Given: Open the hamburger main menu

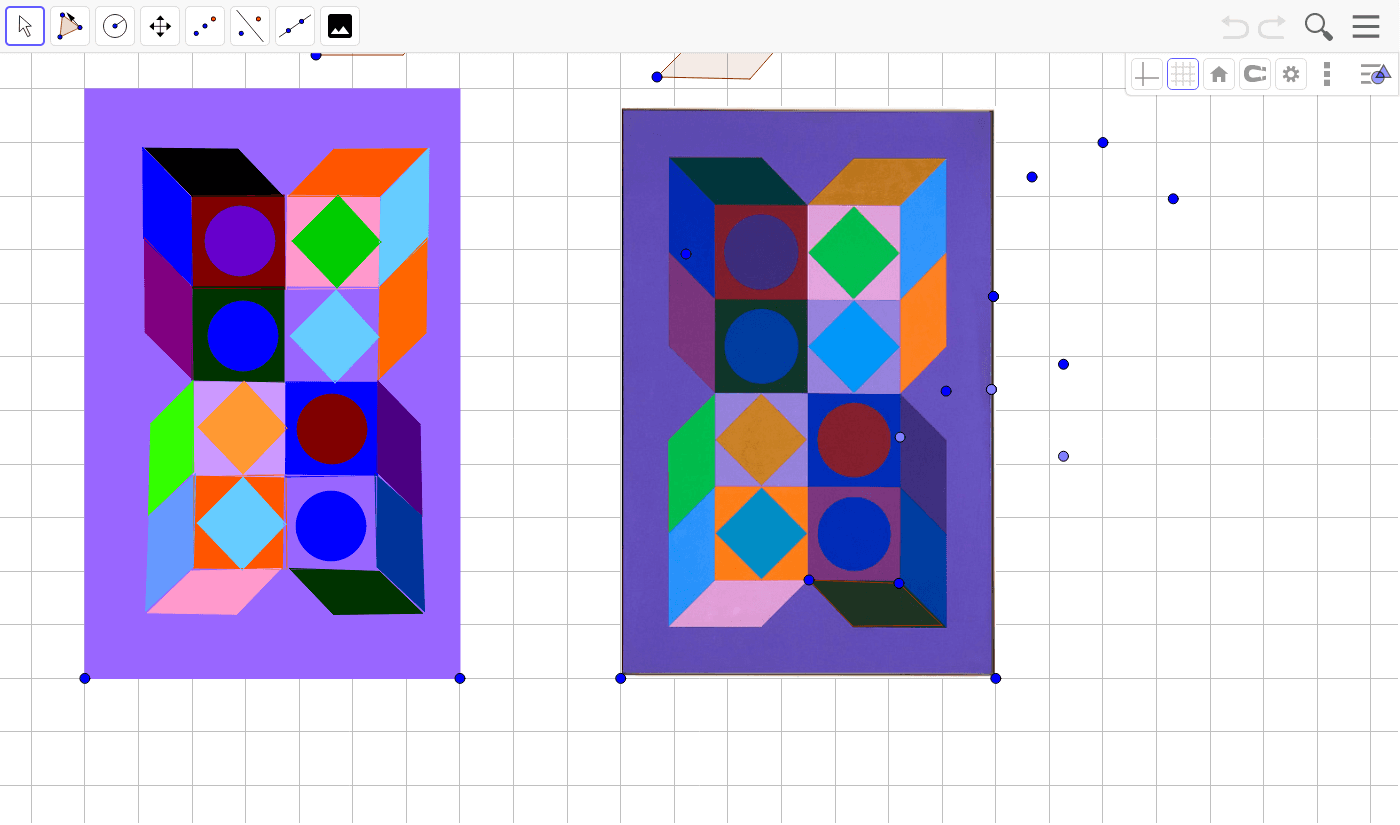Looking at the screenshot, I should [x=1366, y=27].
